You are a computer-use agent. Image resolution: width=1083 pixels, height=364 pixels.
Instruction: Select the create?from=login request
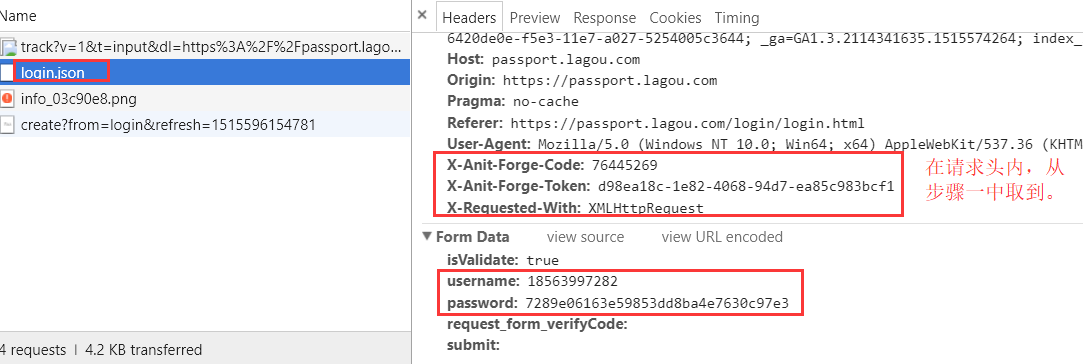pyautogui.click(x=205, y=124)
